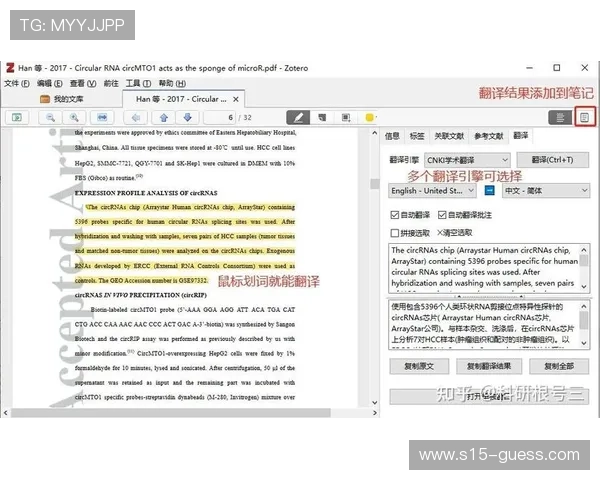
Task: Click the PDF horizontal scrollbar thumb
Action: coord(171,413)
